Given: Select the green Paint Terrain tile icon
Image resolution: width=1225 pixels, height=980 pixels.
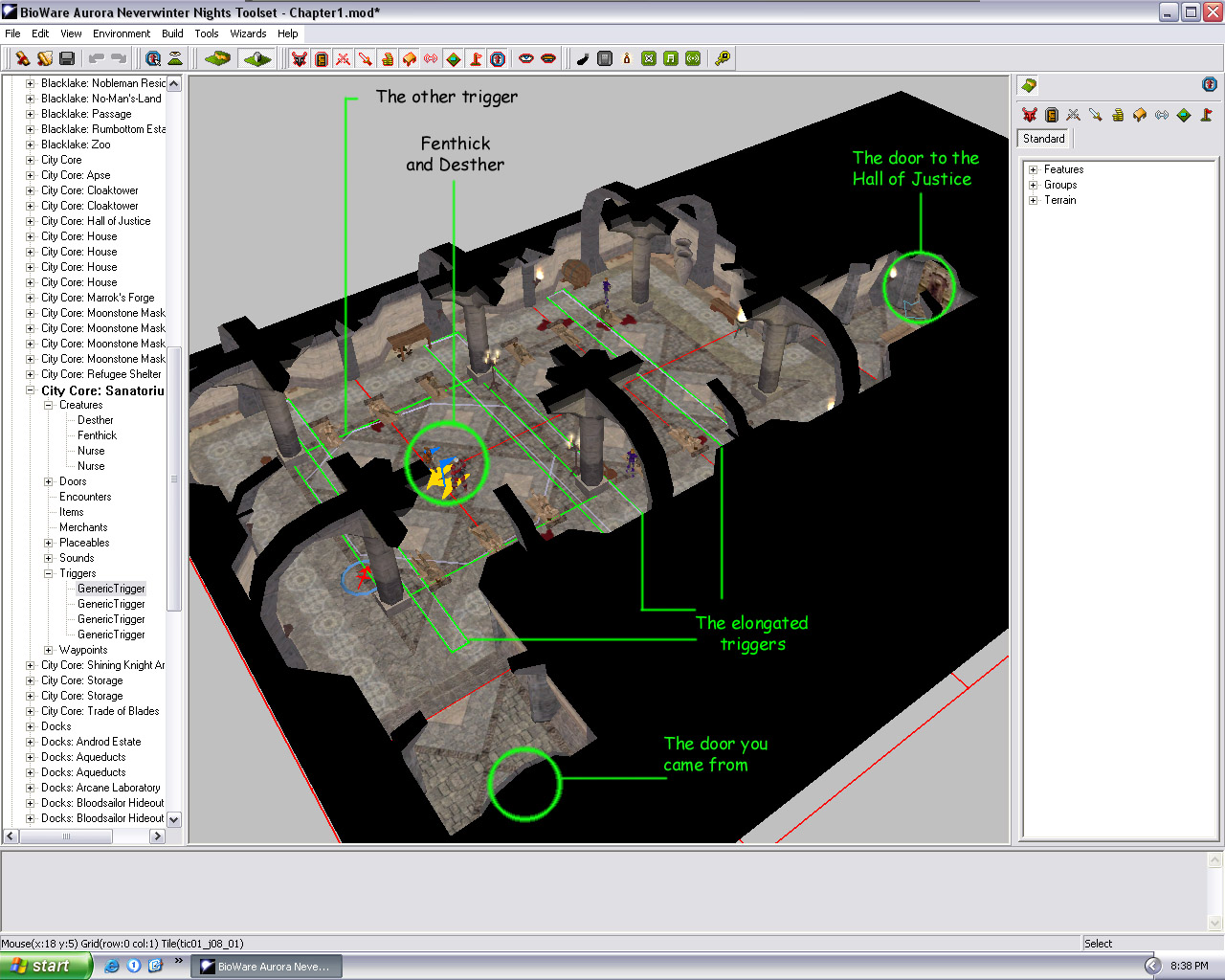Looking at the screenshot, I should pos(218,58).
